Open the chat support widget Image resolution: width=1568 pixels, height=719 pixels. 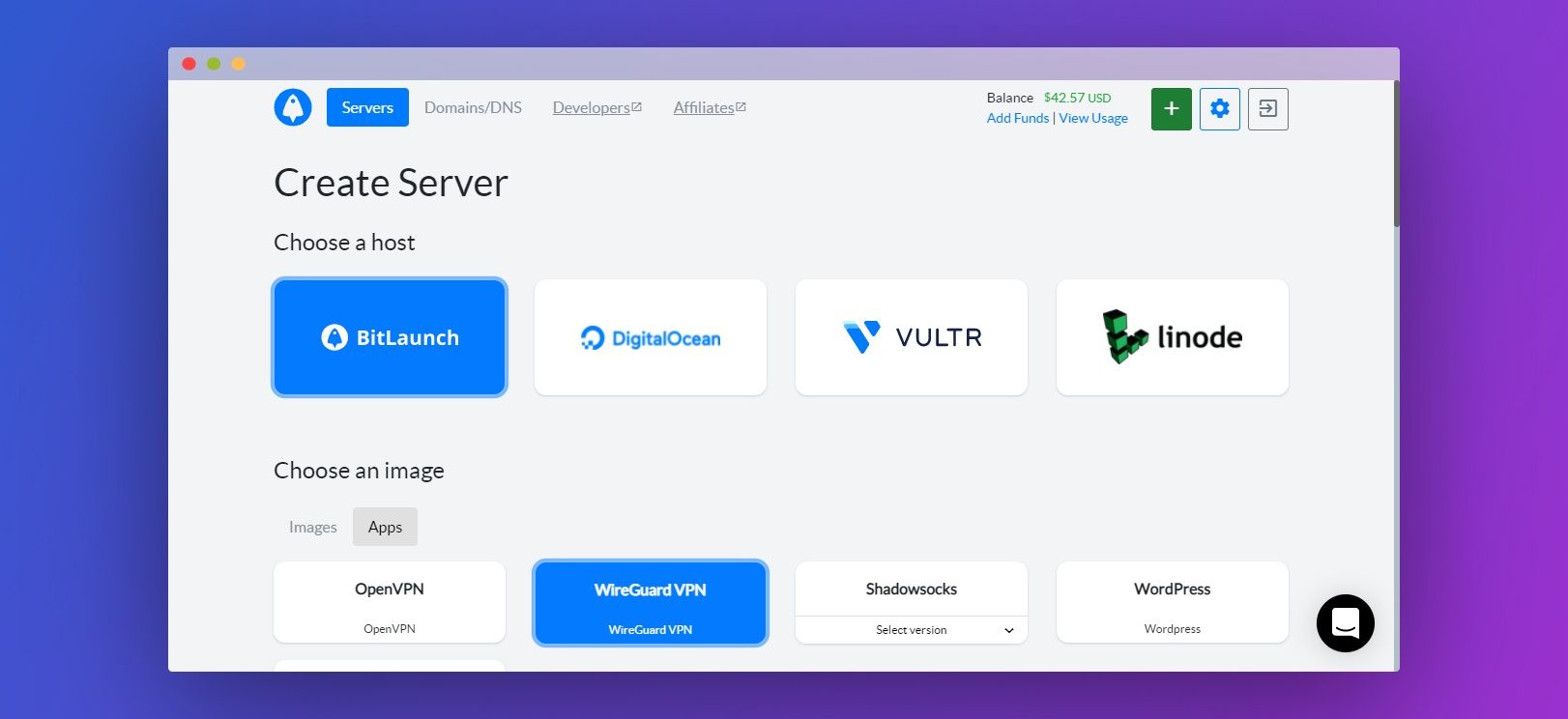(1346, 623)
